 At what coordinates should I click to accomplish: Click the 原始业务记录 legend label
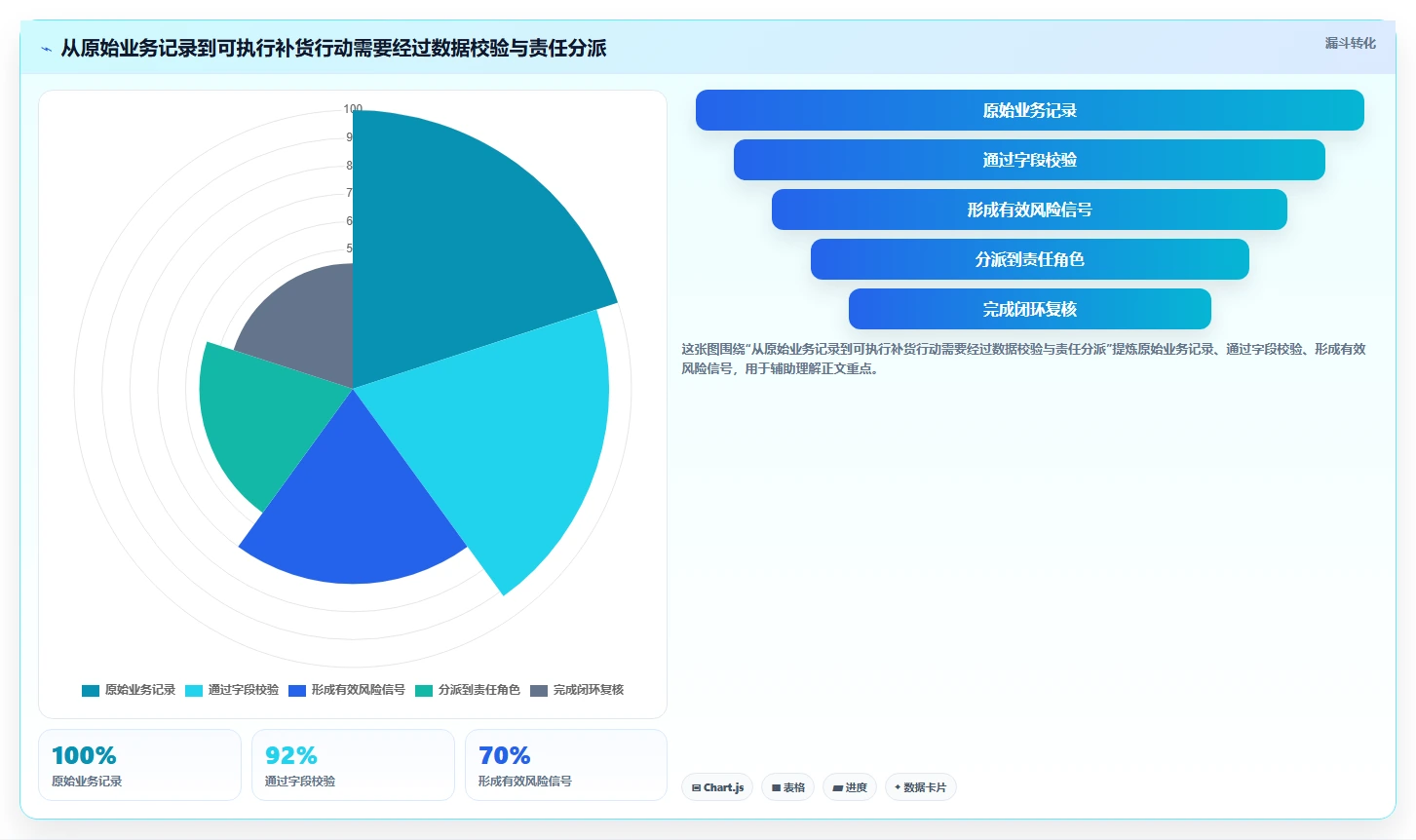(x=140, y=690)
